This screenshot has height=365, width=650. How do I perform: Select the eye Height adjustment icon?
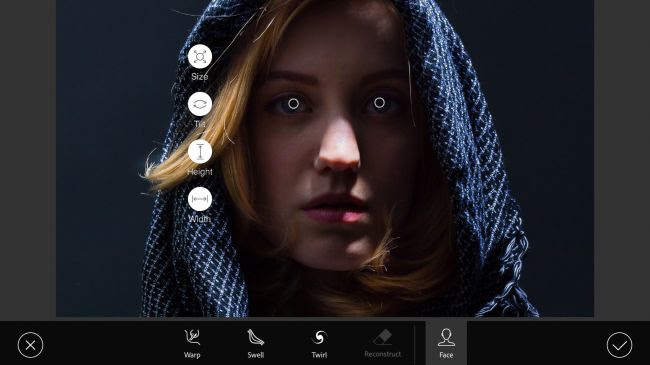[x=200, y=151]
